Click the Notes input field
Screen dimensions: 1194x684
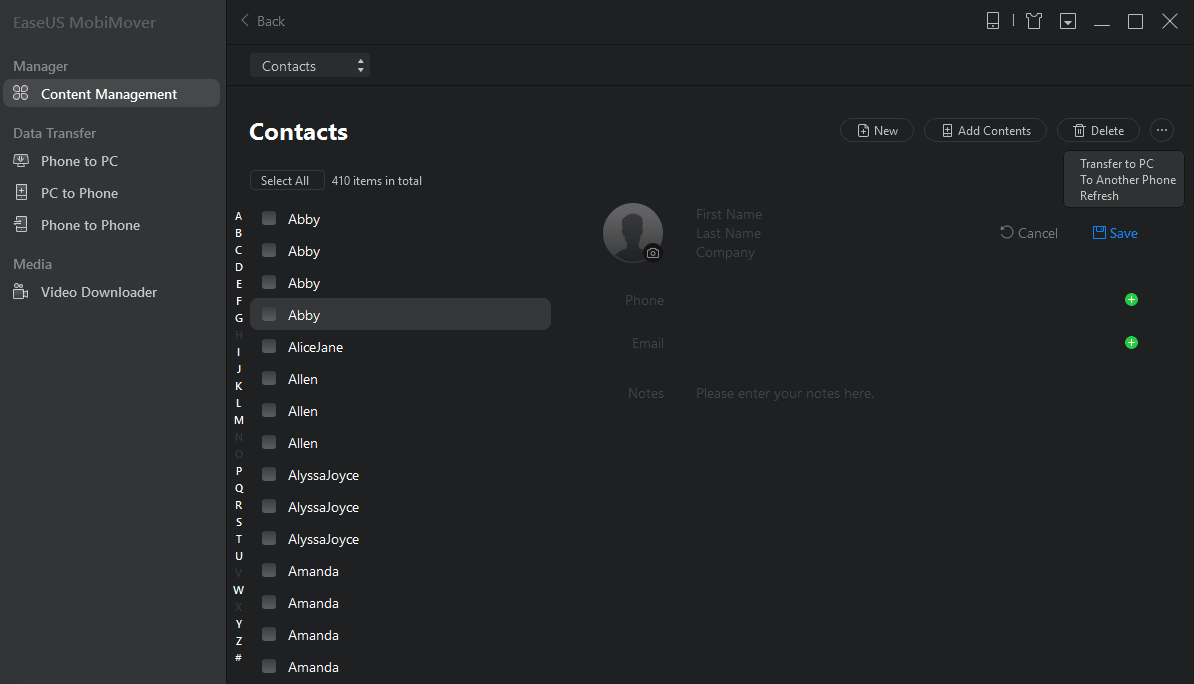click(x=785, y=394)
